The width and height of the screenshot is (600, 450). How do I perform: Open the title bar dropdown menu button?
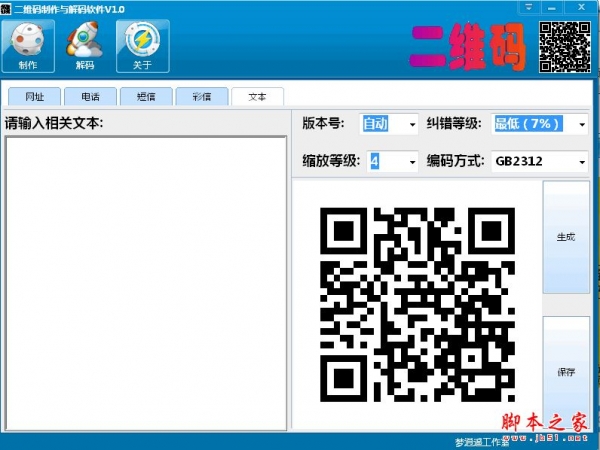529,7
